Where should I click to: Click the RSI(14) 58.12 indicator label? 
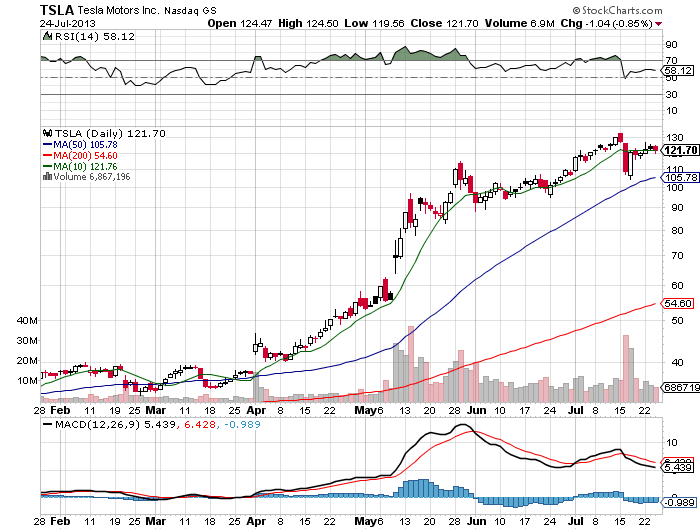coord(95,37)
